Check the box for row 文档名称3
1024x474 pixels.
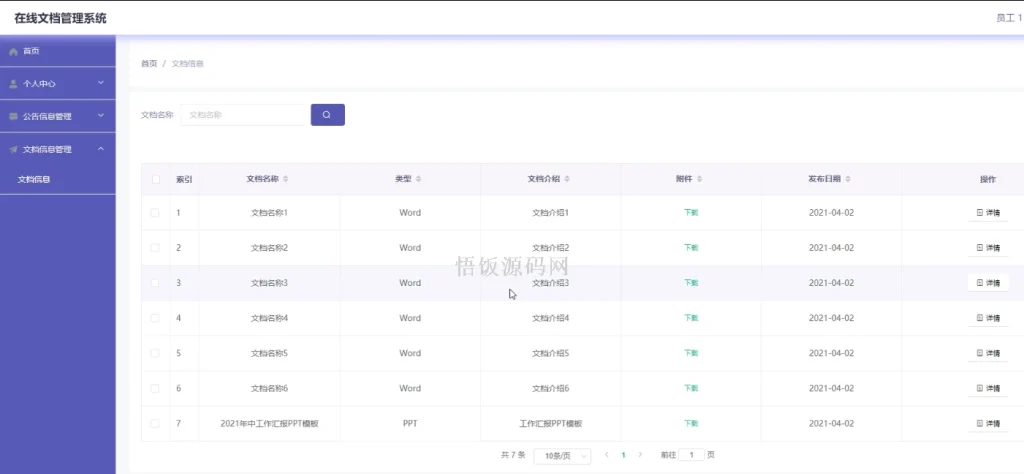155,283
